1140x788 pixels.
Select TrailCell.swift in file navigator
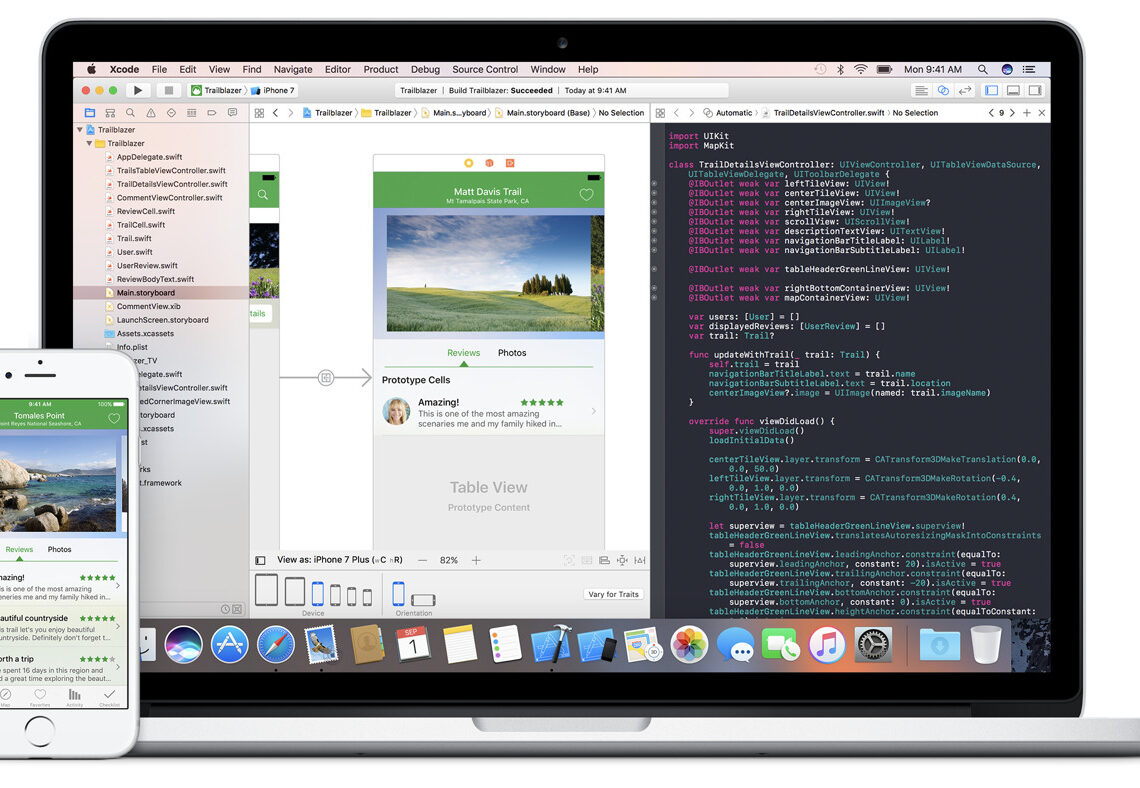[x=141, y=225]
